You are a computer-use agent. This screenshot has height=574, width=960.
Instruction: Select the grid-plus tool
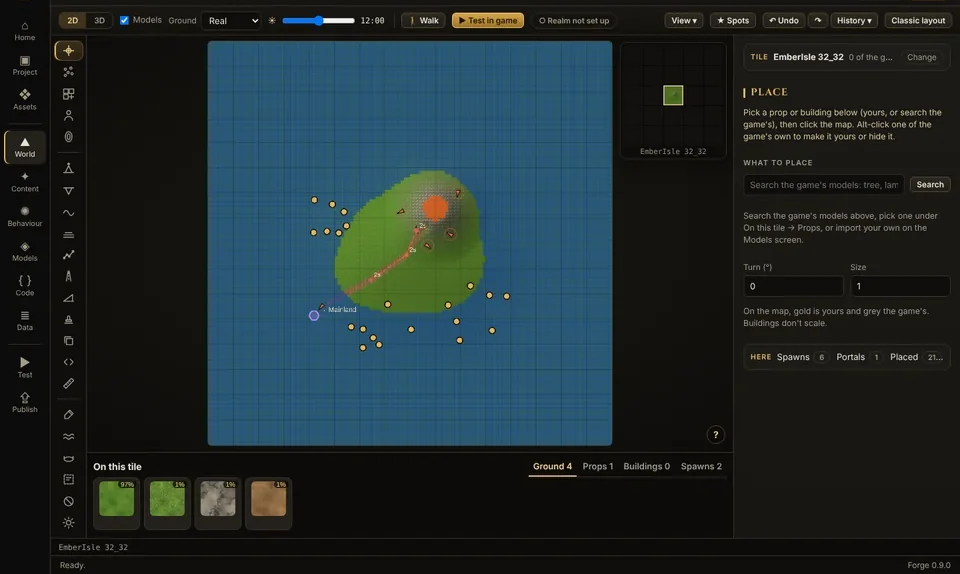(69, 94)
